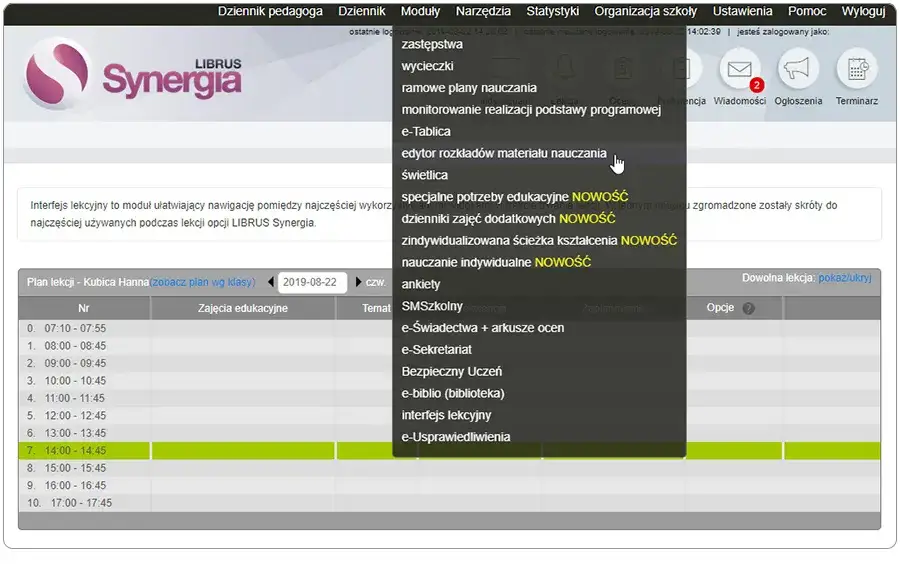This screenshot has width=900, height=564.
Task: Select e-biblio (biblioteka) menu entry
Action: click(x=452, y=393)
